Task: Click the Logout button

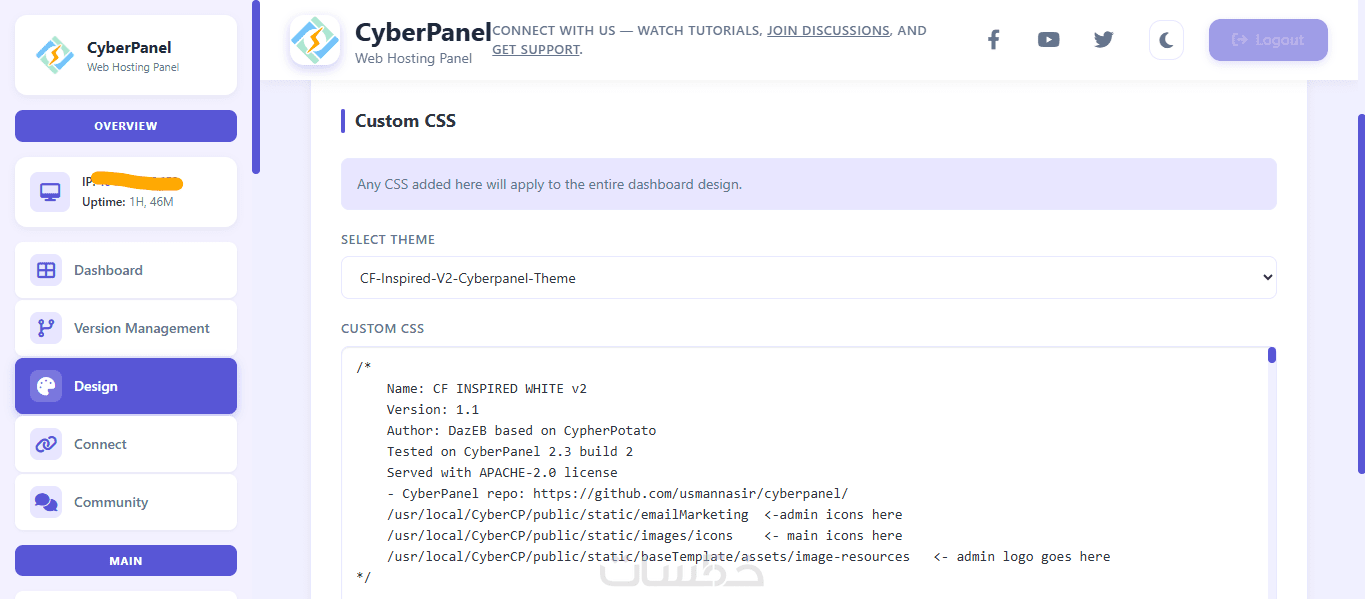Action: [1267, 40]
